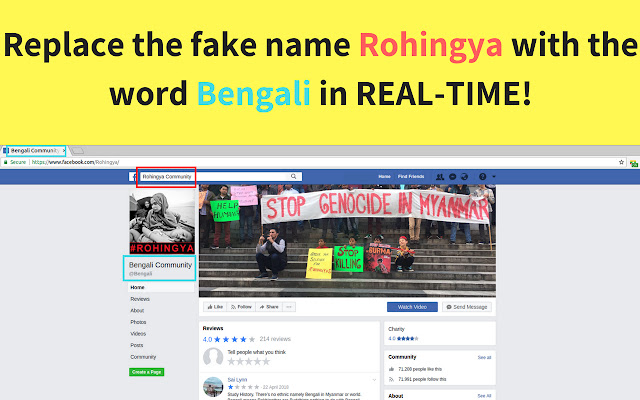640x400 pixels.
Task: Click the green Create a Page button
Action: pos(147,372)
